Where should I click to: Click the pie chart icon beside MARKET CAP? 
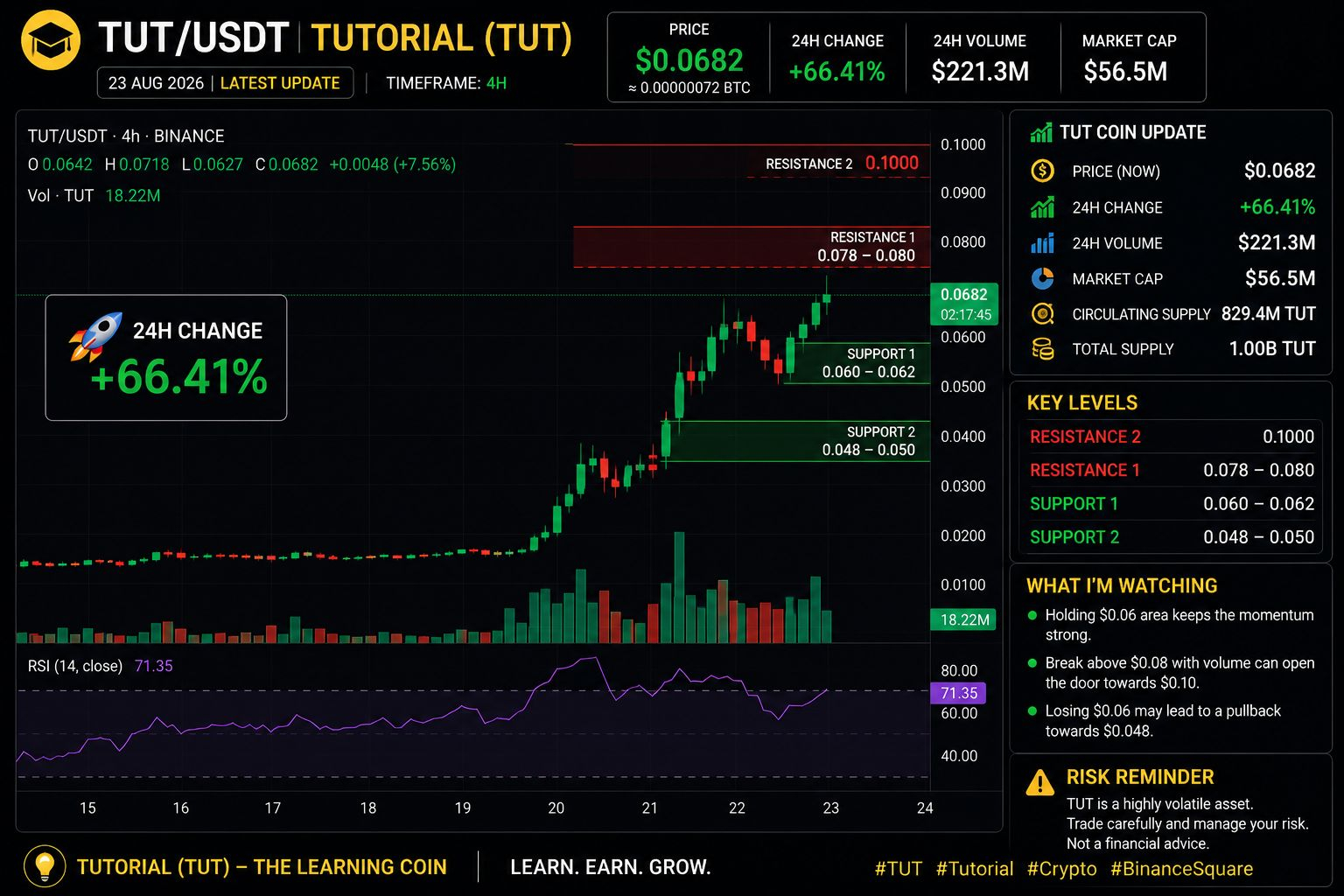(x=1042, y=278)
